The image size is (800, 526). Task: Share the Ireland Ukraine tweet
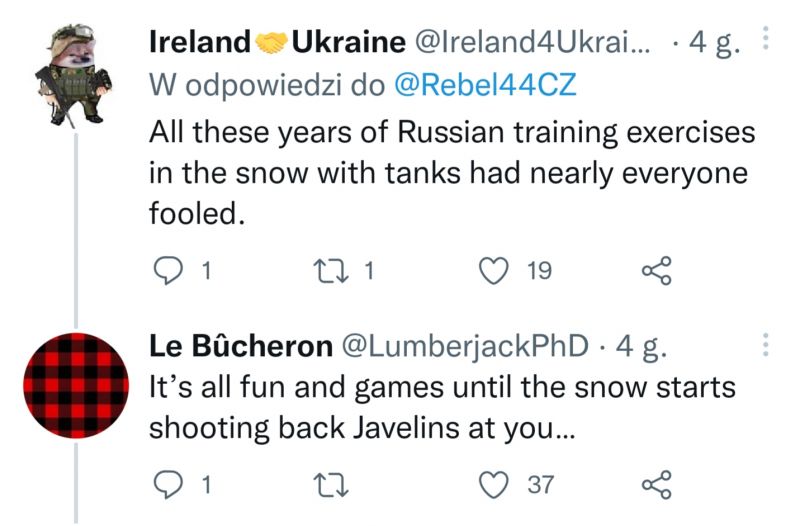pyautogui.click(x=657, y=270)
